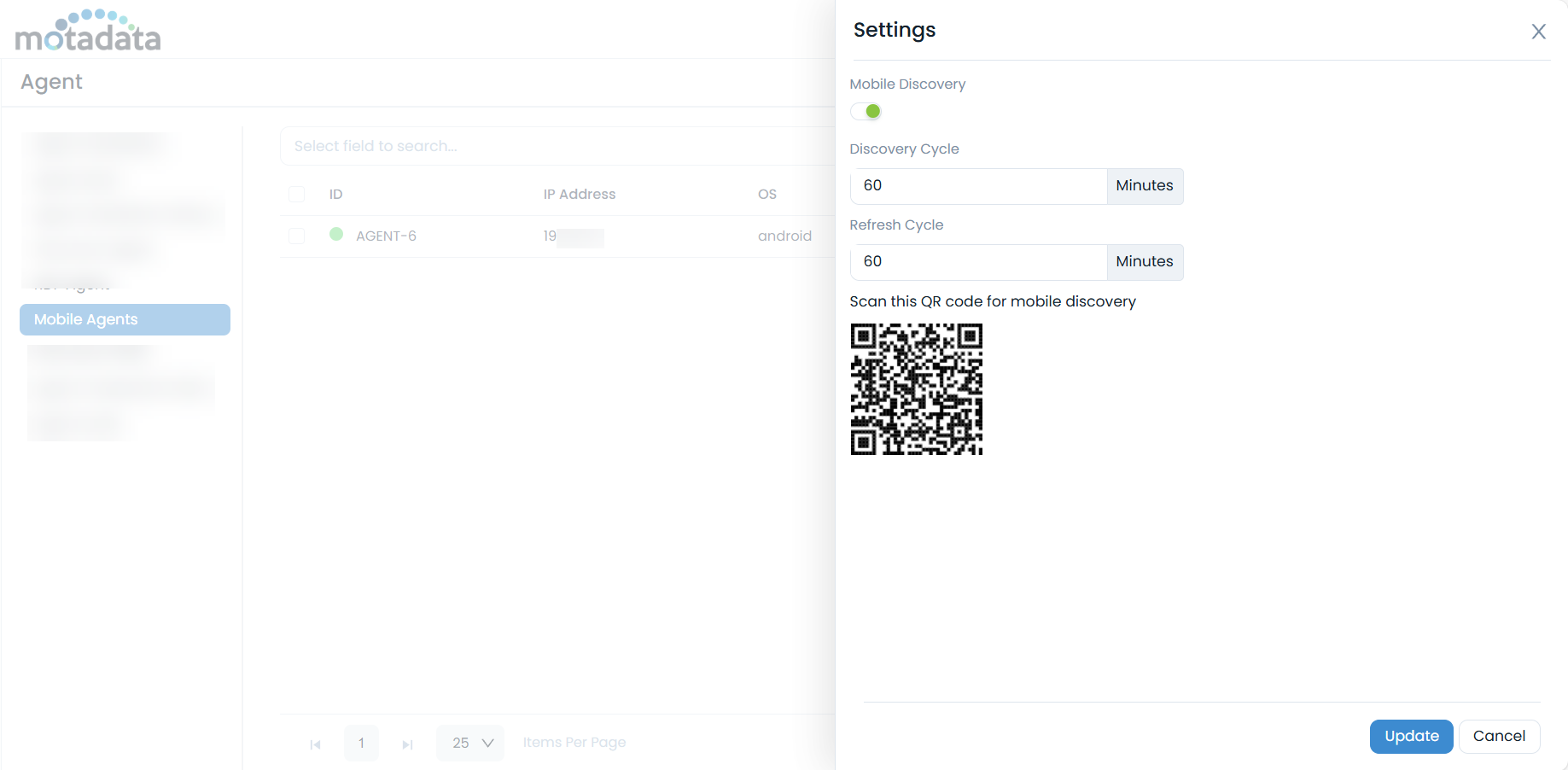Edit the Refresh Cycle value
Image resolution: width=1568 pixels, height=770 pixels.
pos(977,261)
